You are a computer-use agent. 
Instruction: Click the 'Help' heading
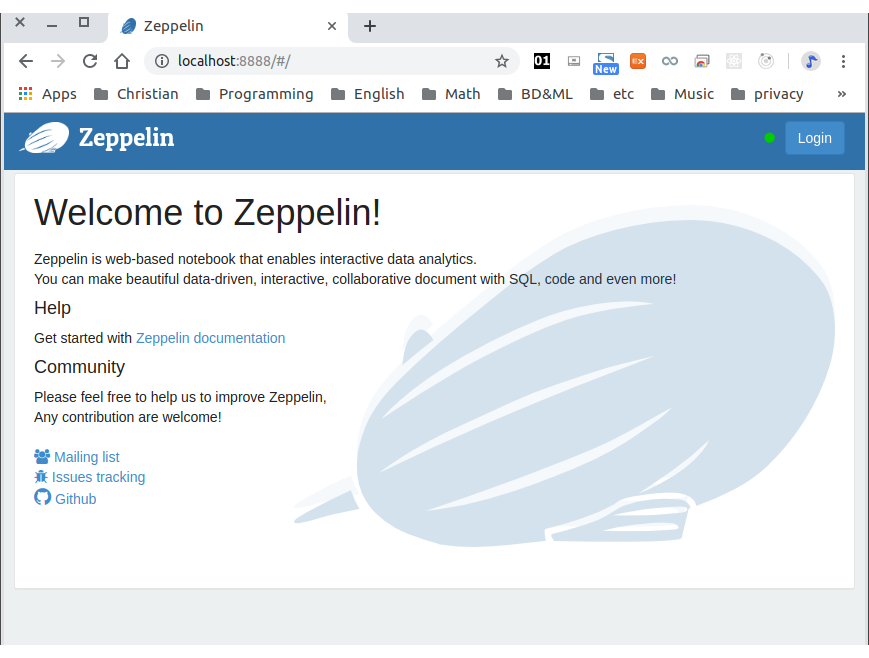[x=52, y=308]
